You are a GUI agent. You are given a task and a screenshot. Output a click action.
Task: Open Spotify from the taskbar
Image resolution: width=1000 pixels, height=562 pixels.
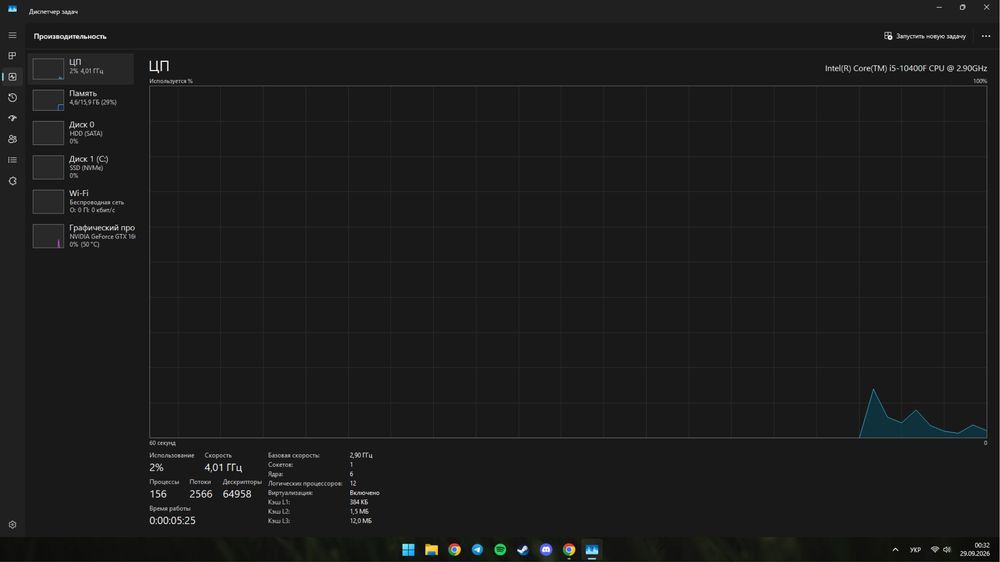(x=500, y=550)
